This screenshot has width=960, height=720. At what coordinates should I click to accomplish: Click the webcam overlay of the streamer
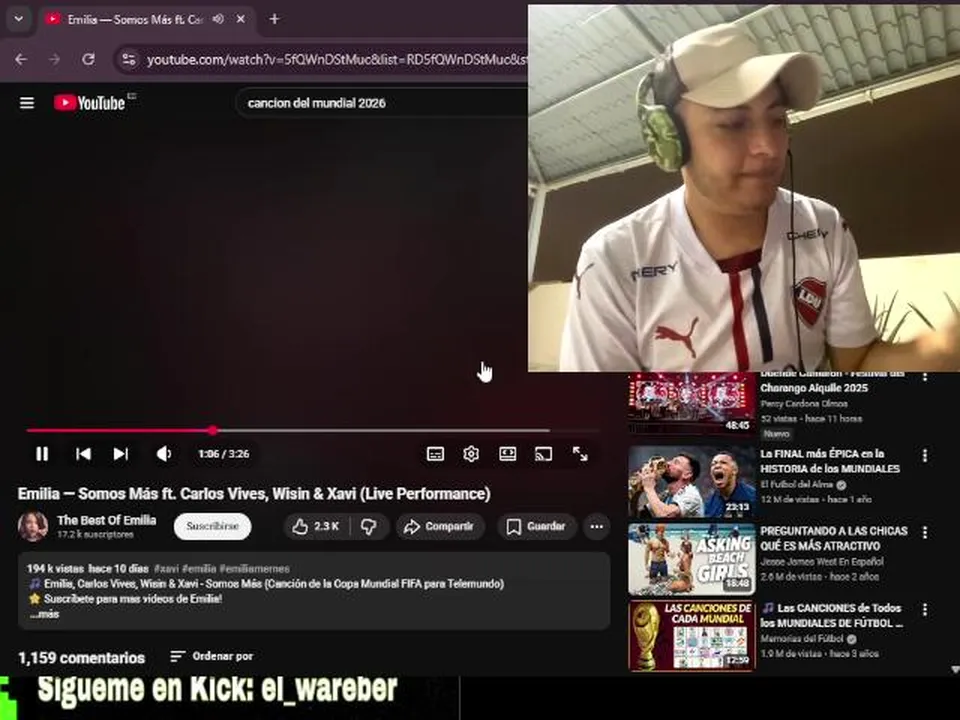(x=744, y=188)
